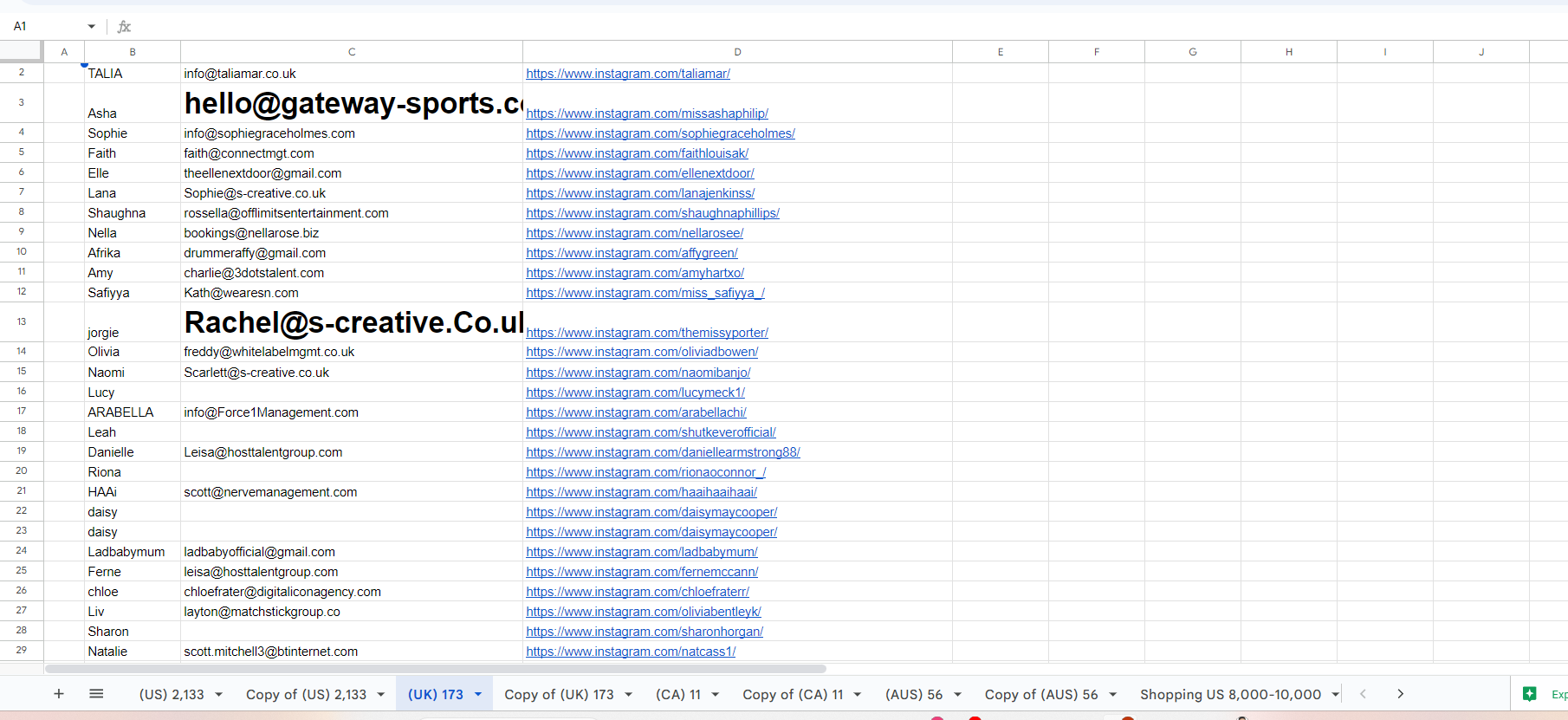Switch to the (CA) 11 sheet tab

pyautogui.click(x=678, y=695)
